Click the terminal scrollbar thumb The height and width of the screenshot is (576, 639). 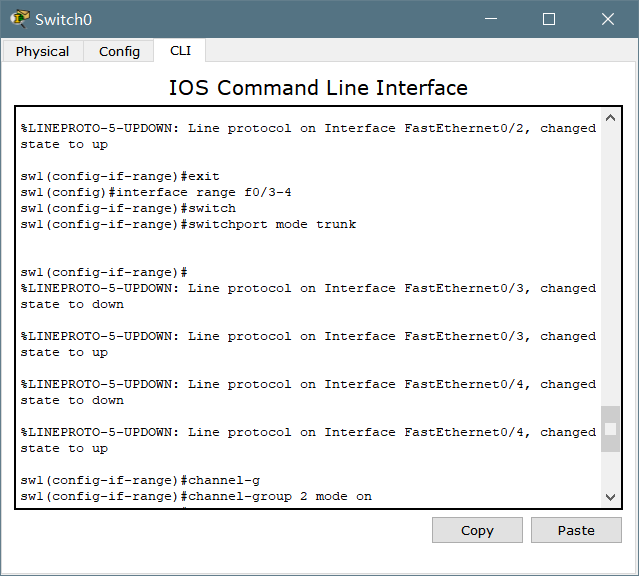click(610, 429)
